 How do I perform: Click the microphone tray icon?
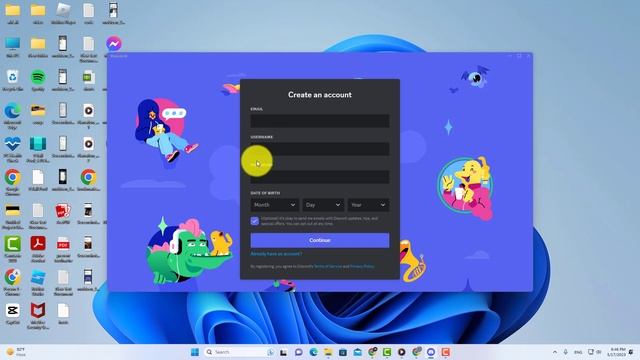pyautogui.click(x=565, y=352)
